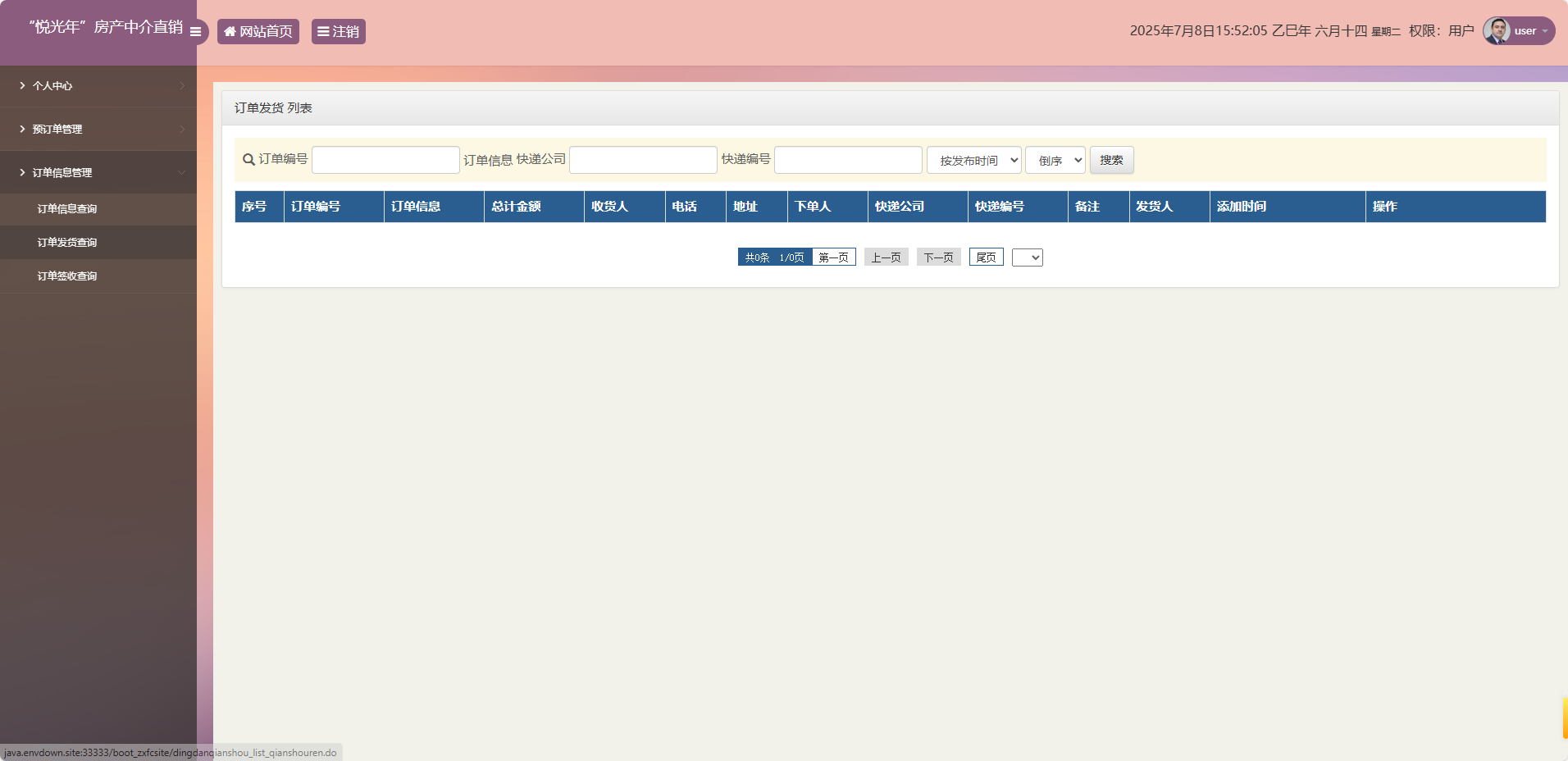Click the 订单信息 column header
The image size is (1568, 761).
[x=434, y=207]
